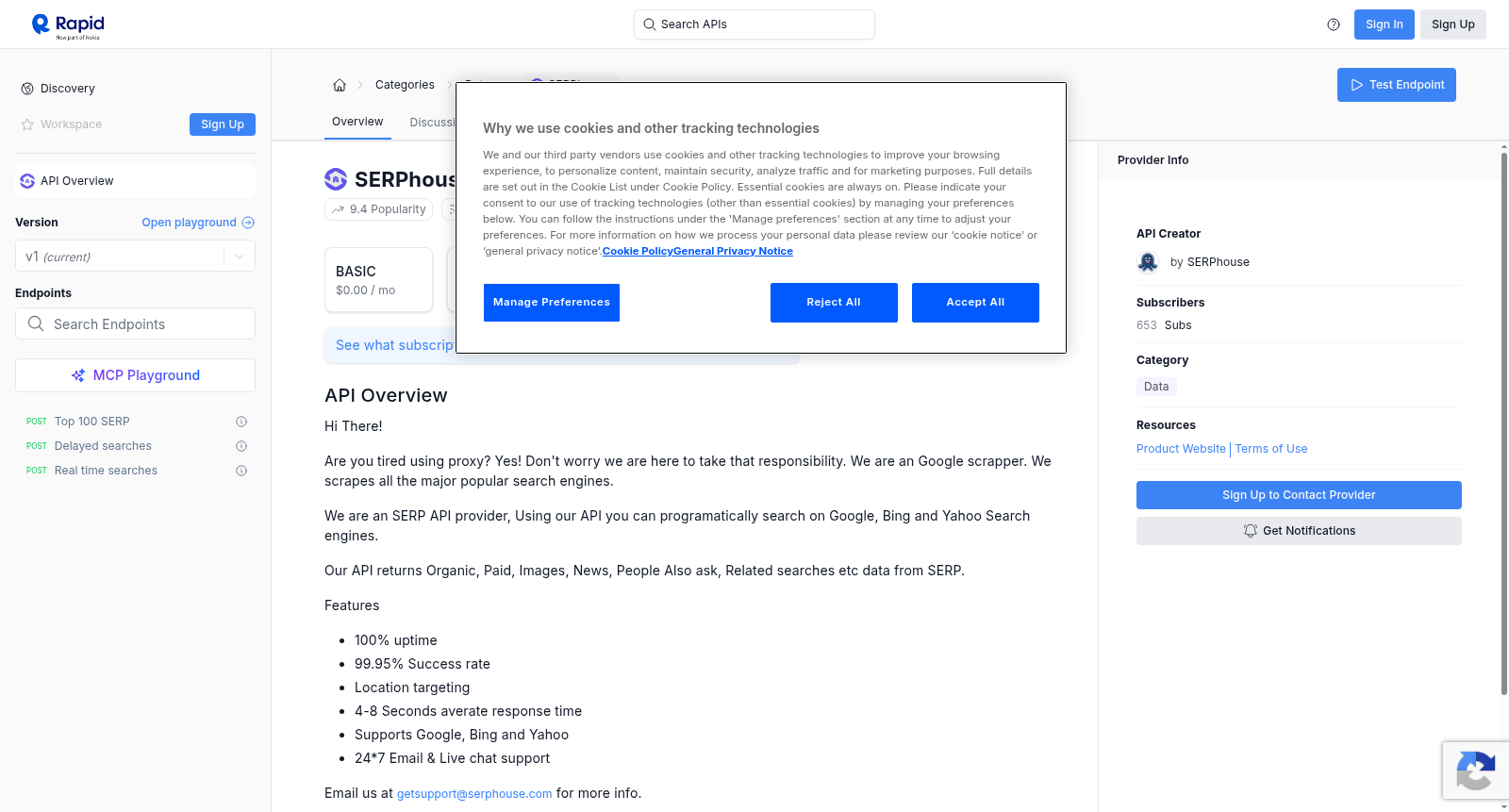
Task: Select the BASIC plan card
Action: point(378,279)
